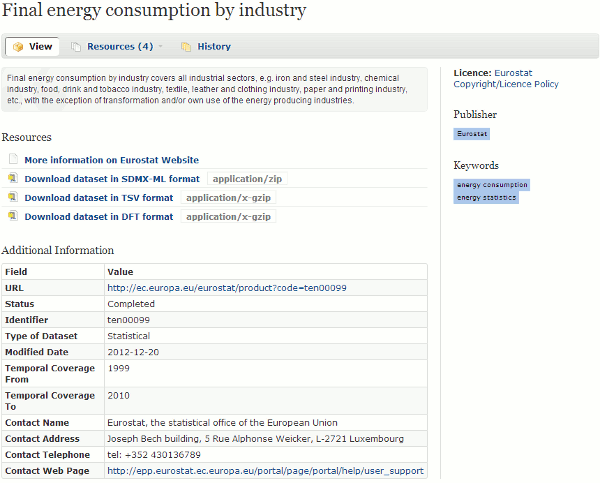Select the Eurostat publisher tag
600x483 pixels.
[472, 134]
